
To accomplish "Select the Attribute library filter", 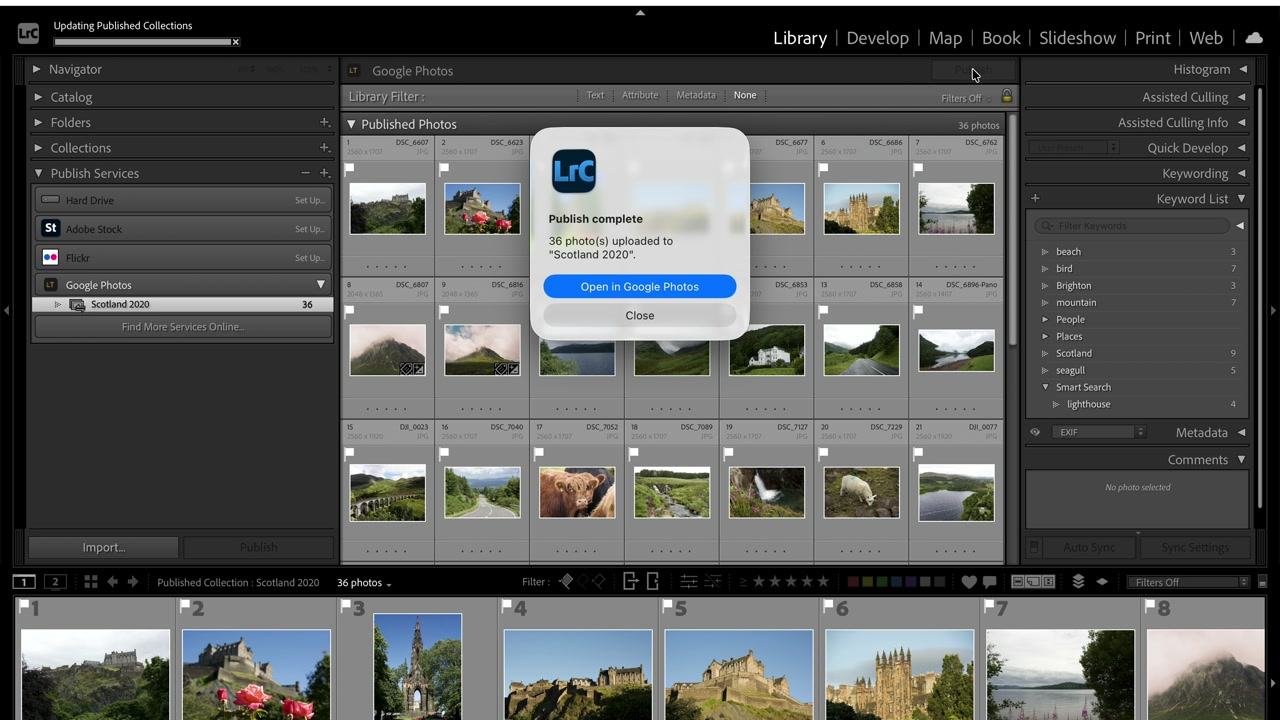I will pyautogui.click(x=640, y=95).
